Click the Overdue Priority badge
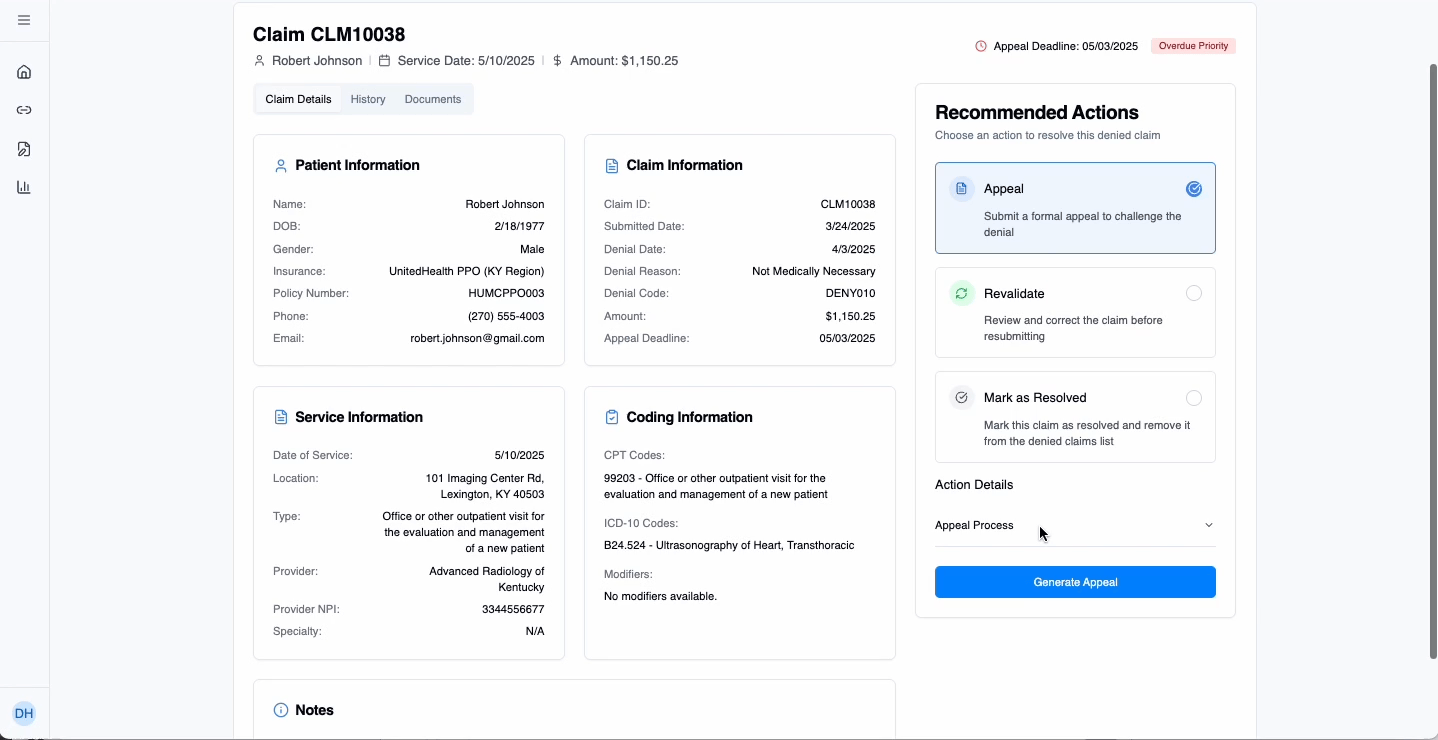1438x740 pixels. 1193,46
